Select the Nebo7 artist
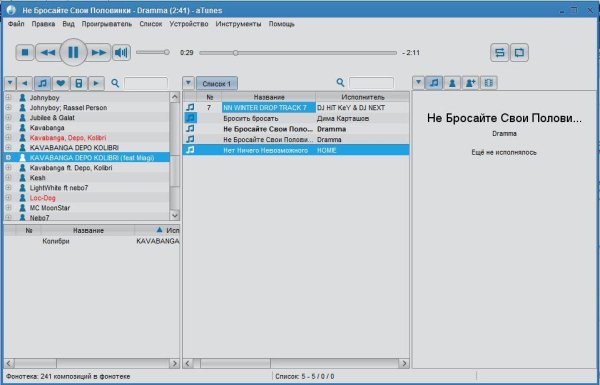600x385 pixels. pos(39,217)
